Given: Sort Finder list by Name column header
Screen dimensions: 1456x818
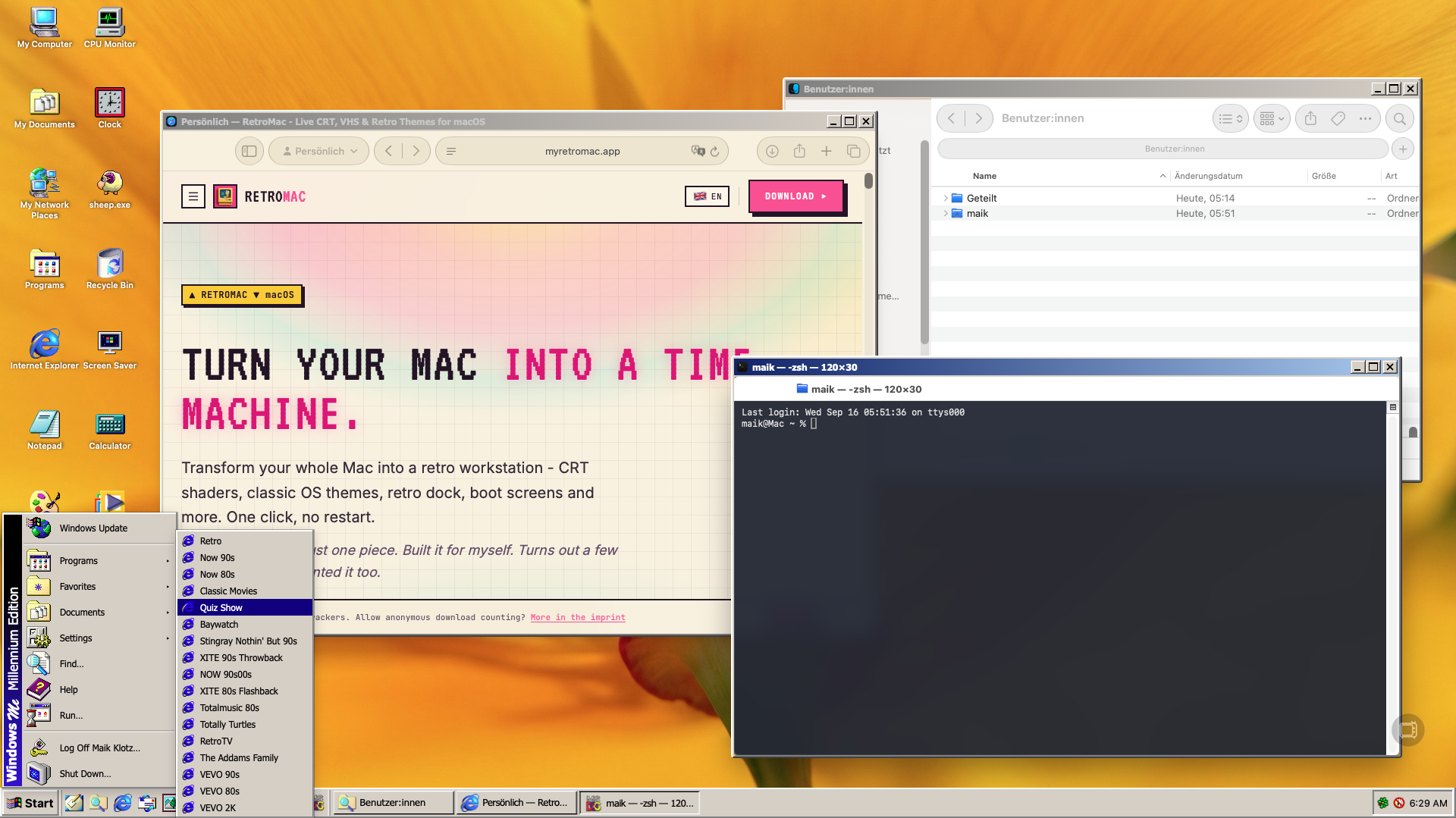Looking at the screenshot, I should click(x=984, y=176).
